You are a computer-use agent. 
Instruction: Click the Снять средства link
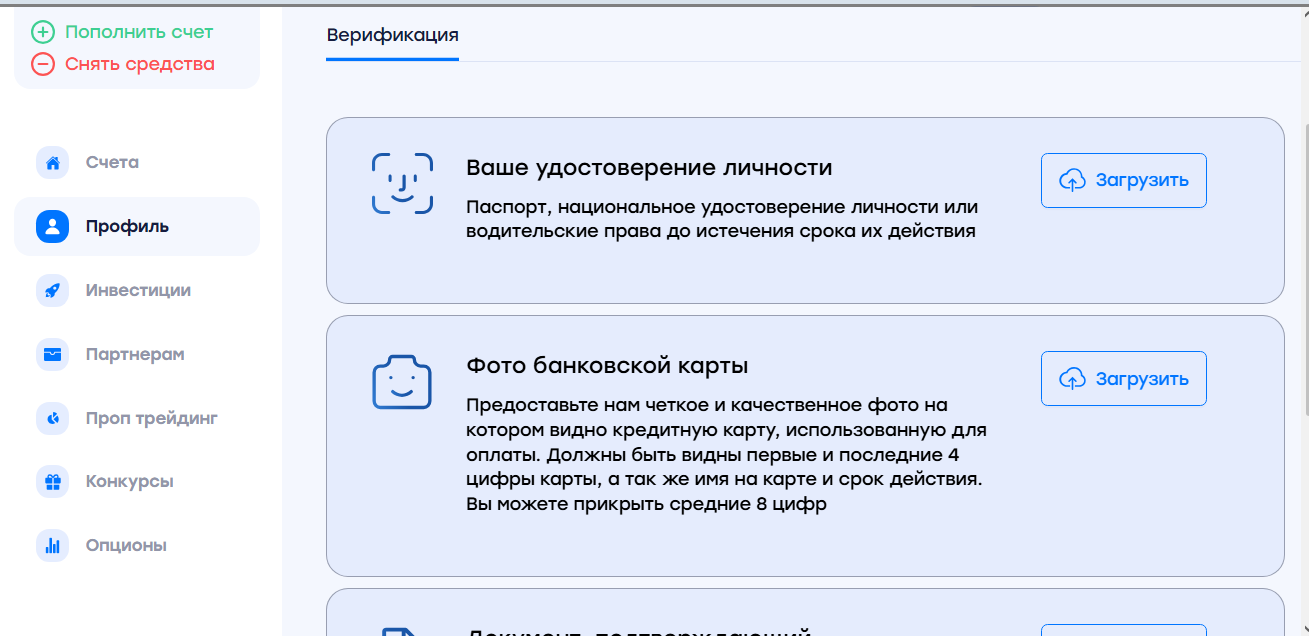point(140,64)
